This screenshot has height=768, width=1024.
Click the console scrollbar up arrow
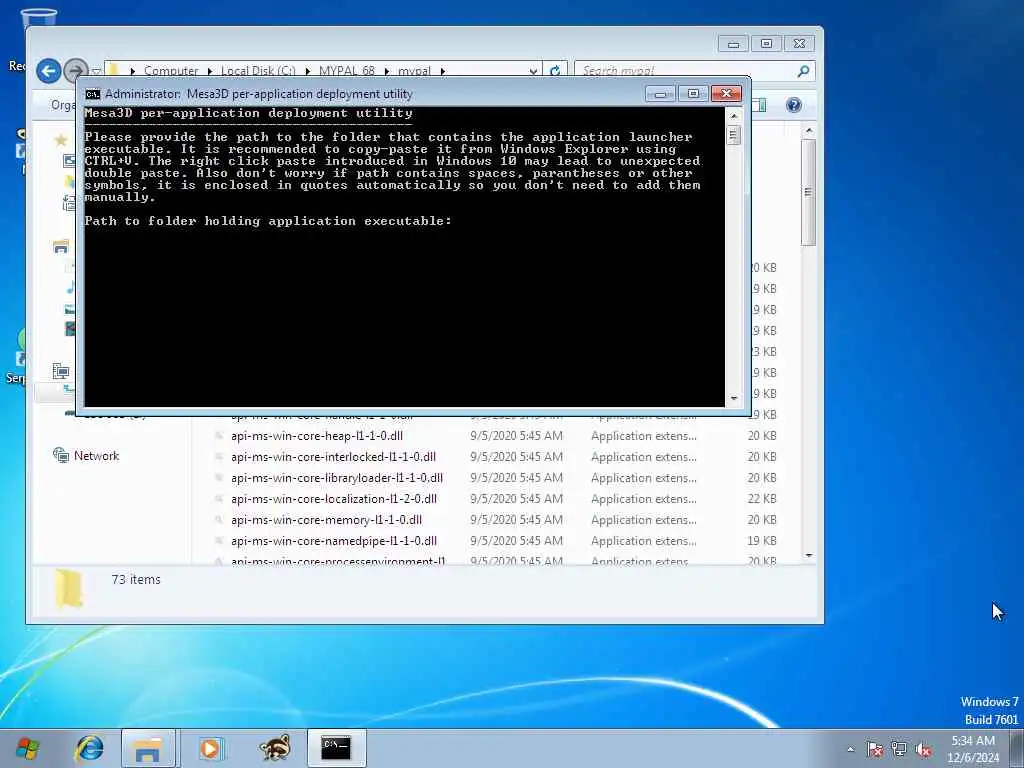[x=733, y=116]
